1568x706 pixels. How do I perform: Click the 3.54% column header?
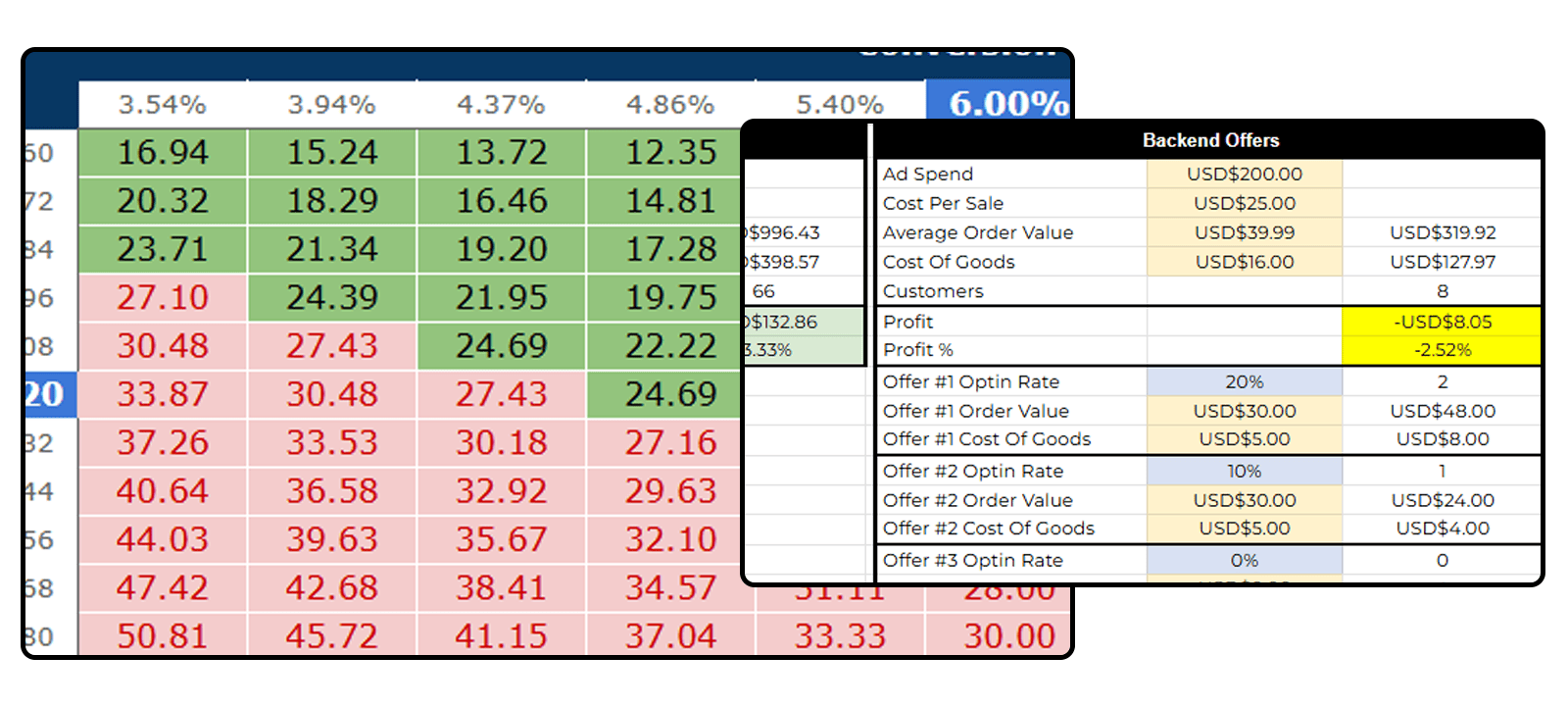(163, 104)
